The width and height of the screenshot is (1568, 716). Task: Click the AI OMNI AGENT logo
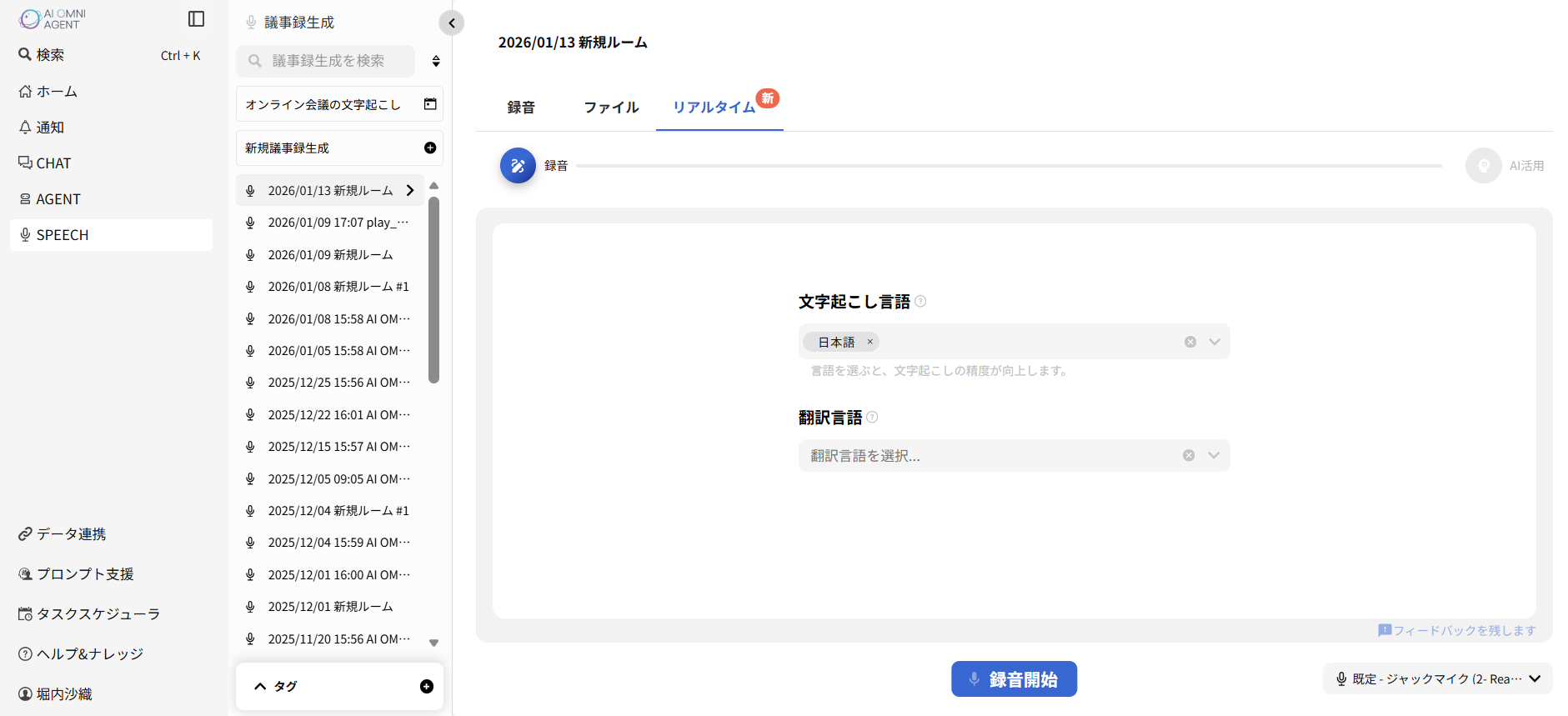(x=53, y=18)
